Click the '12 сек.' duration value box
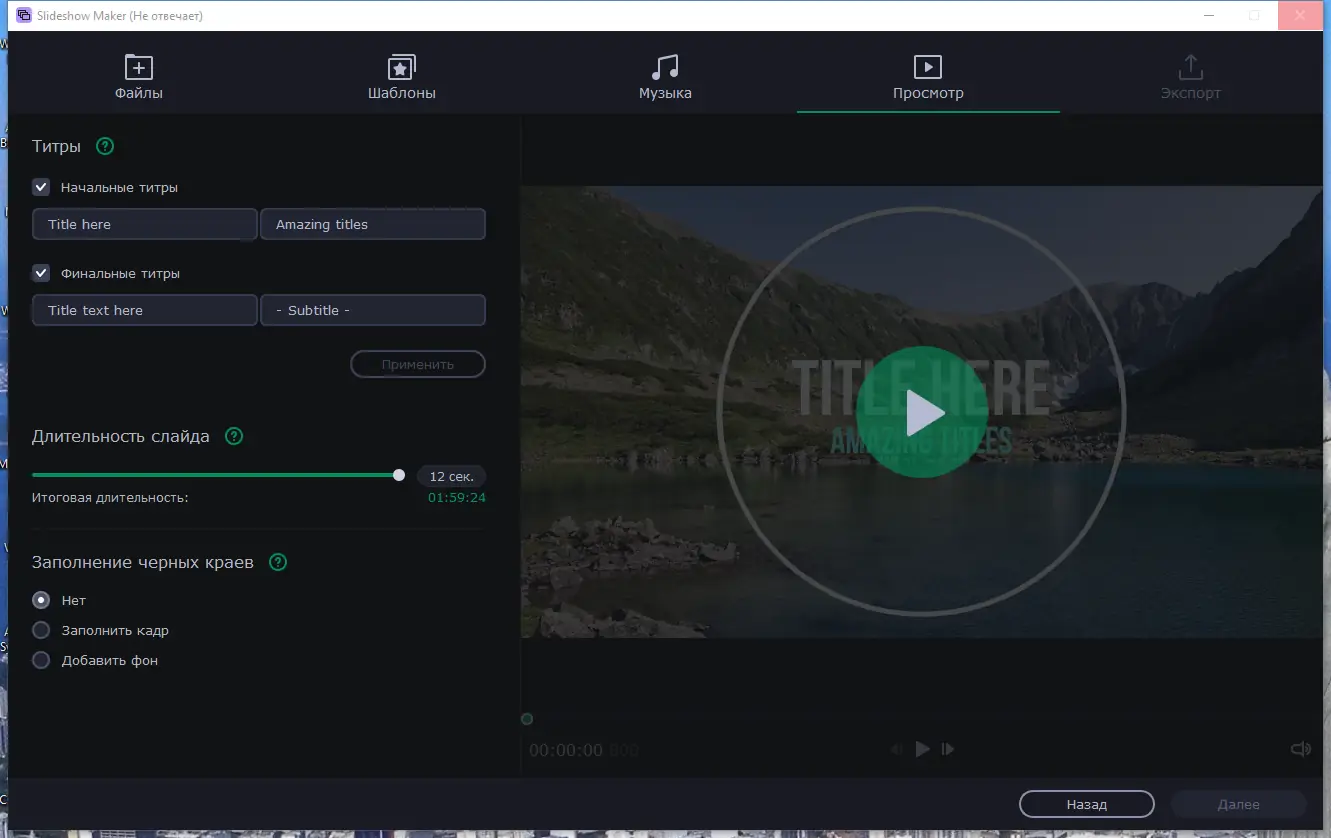The image size is (1331, 838). 451,477
